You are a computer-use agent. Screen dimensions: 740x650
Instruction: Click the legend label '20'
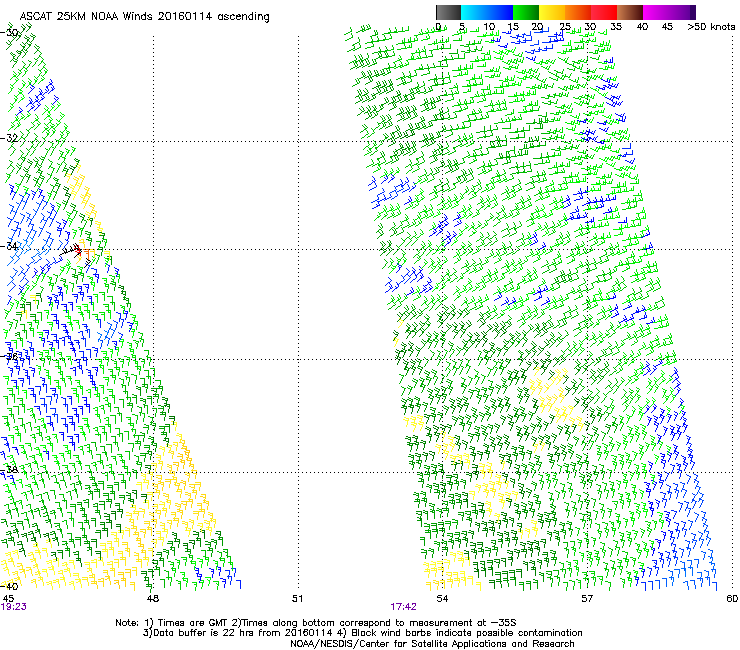click(x=538, y=27)
